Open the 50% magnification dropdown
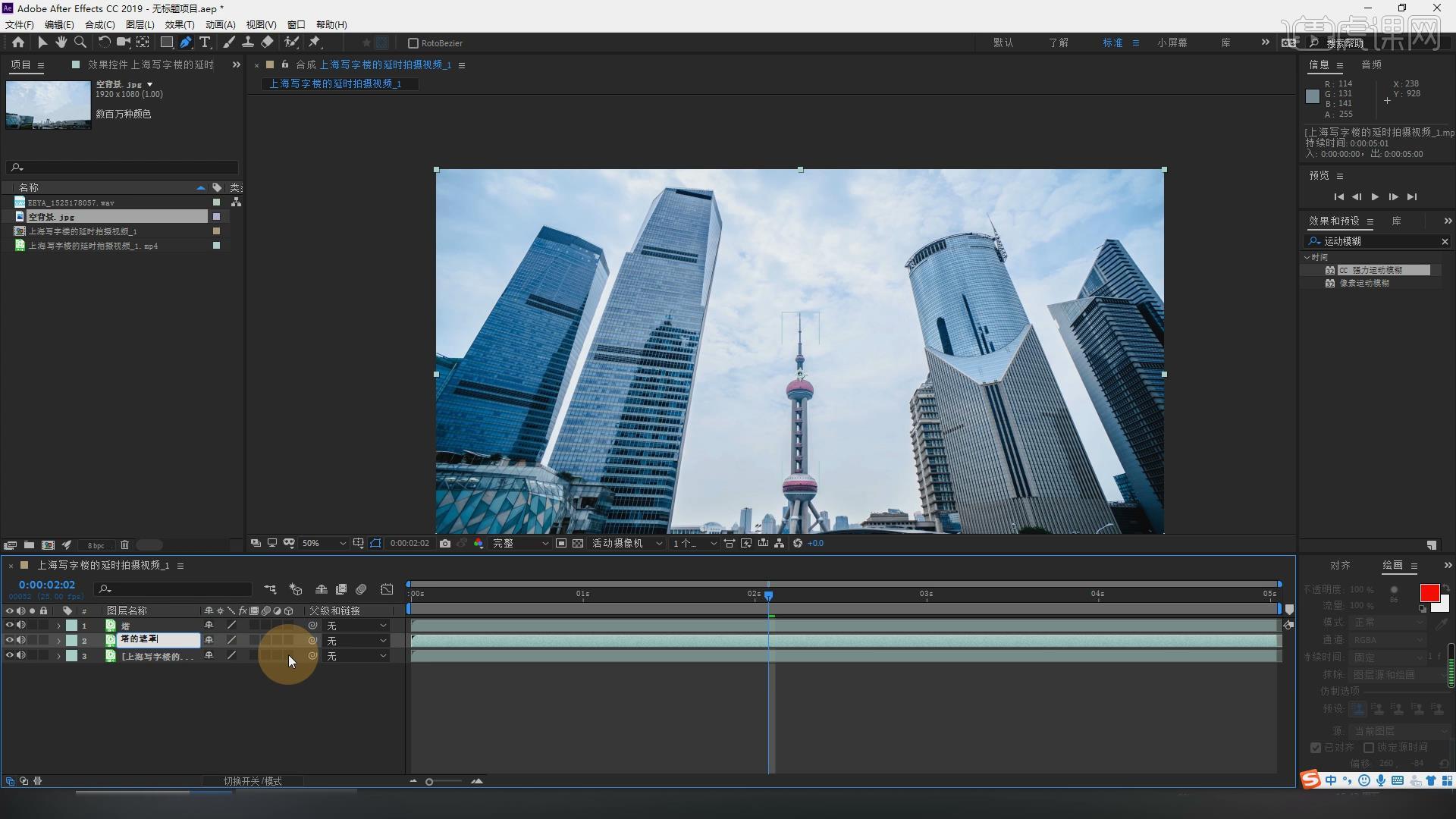 coord(325,544)
